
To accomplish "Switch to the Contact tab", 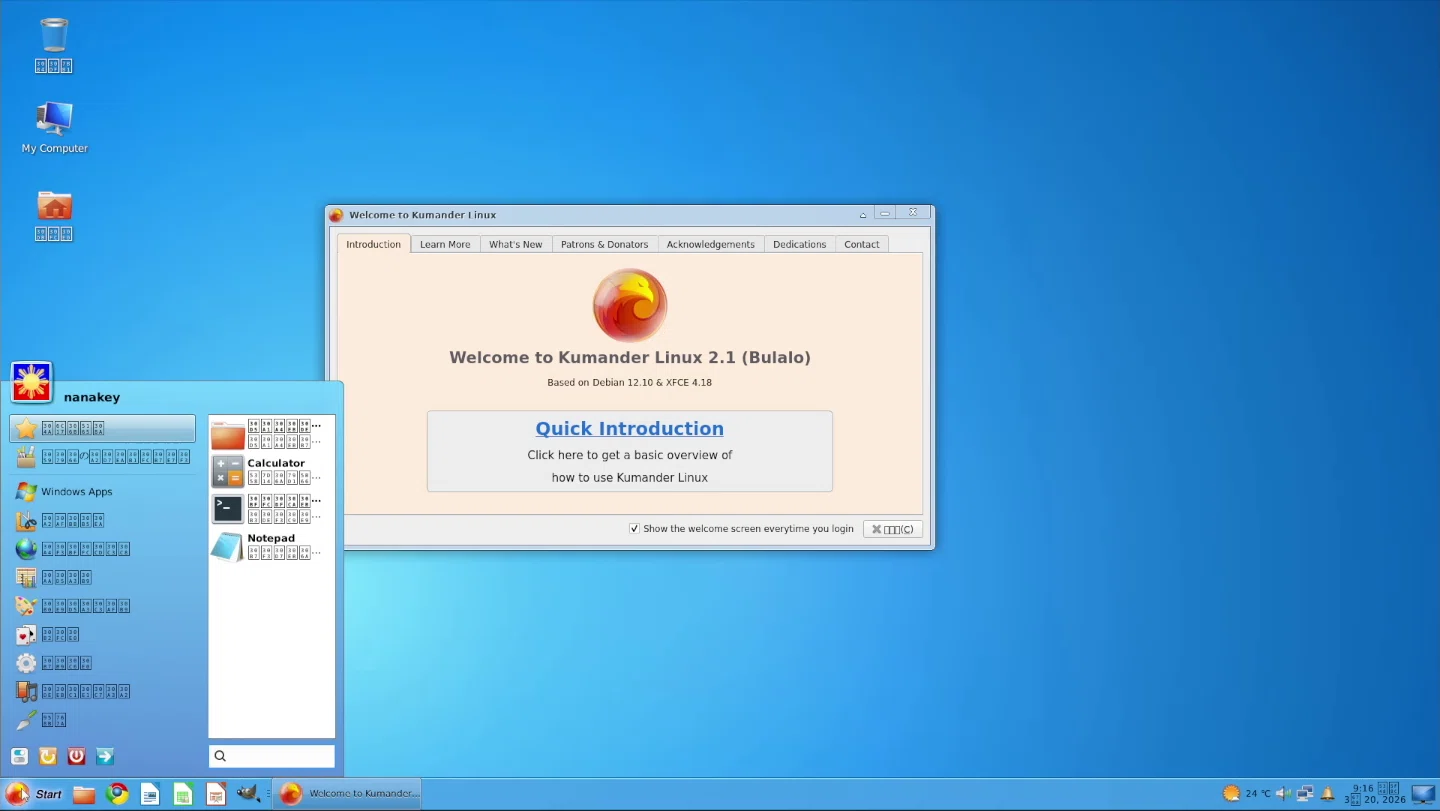I will pos(861,244).
